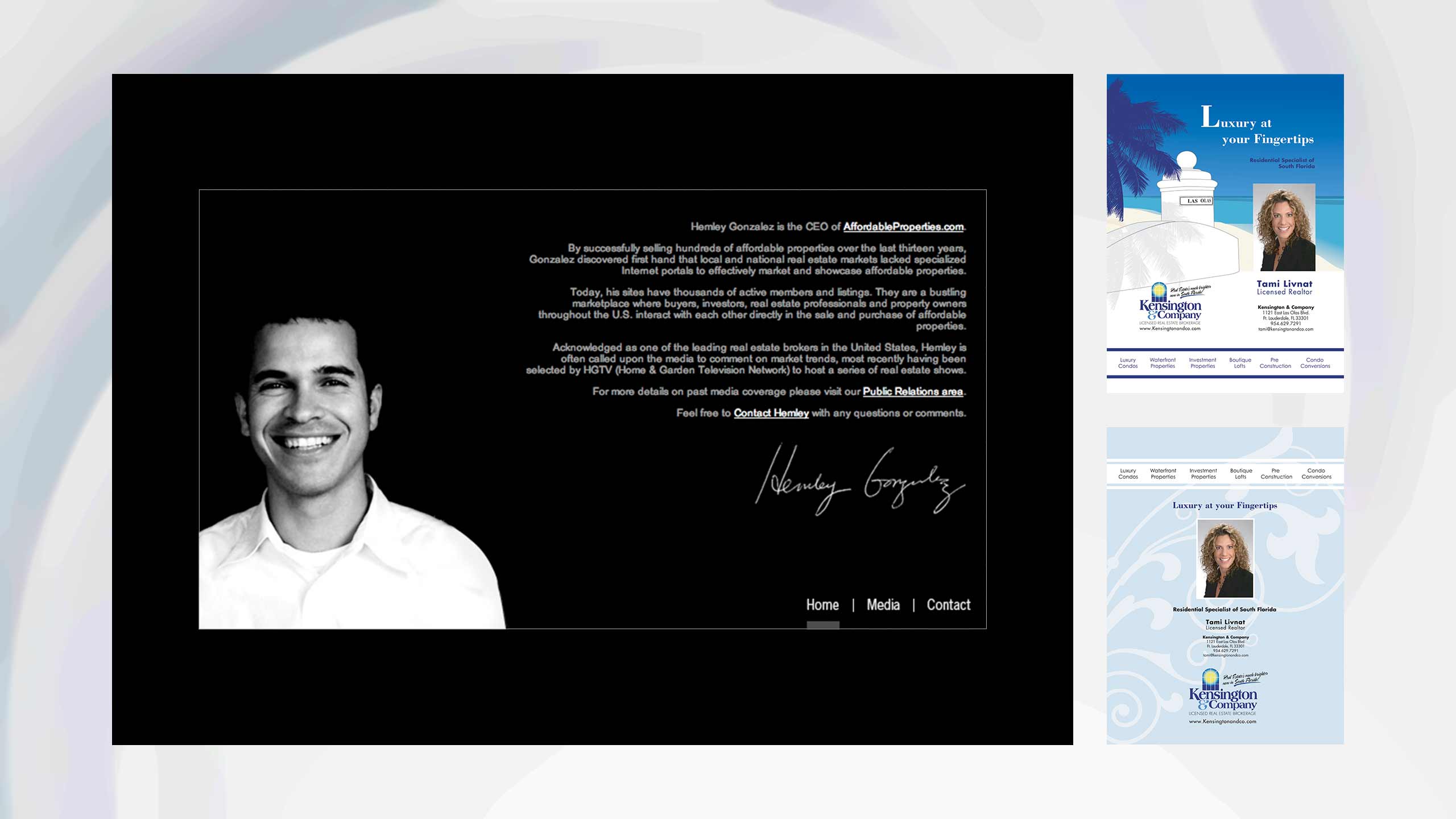
Task: Click Luxury Condos on the top flyer
Action: 1127,363
